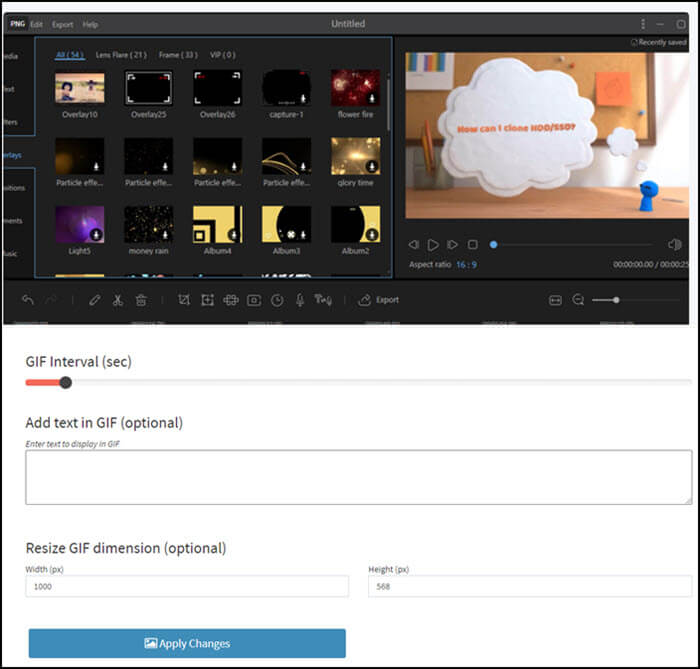Click the Width (px) input field
This screenshot has width=700, height=669.
click(187, 587)
